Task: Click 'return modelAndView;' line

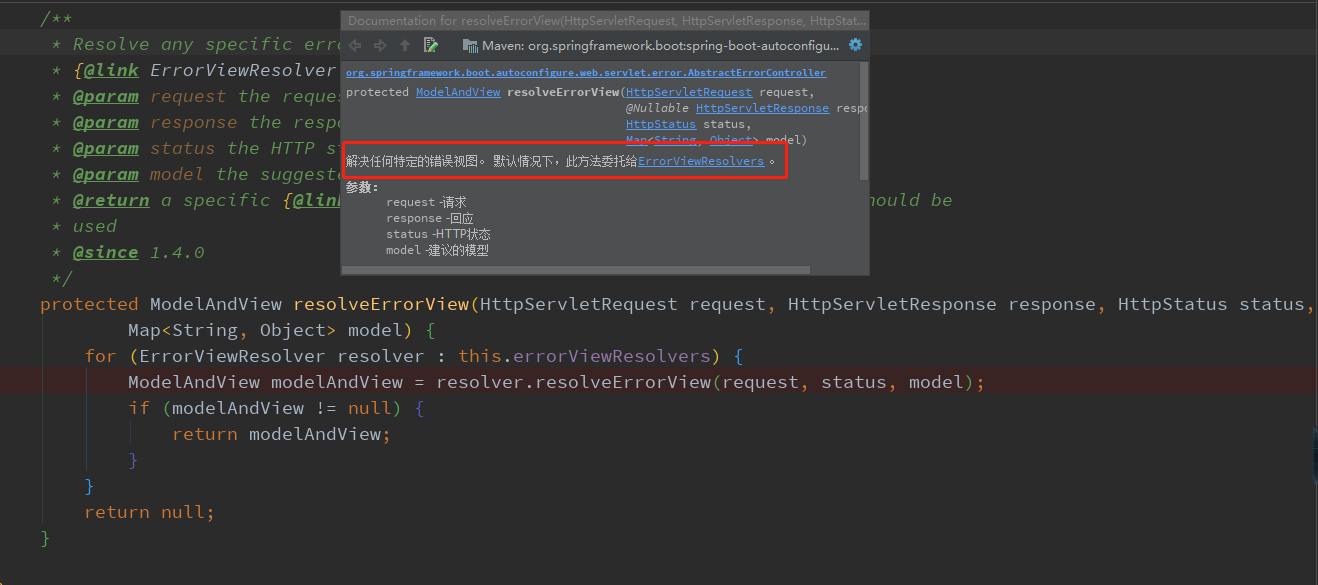Action: [281, 434]
